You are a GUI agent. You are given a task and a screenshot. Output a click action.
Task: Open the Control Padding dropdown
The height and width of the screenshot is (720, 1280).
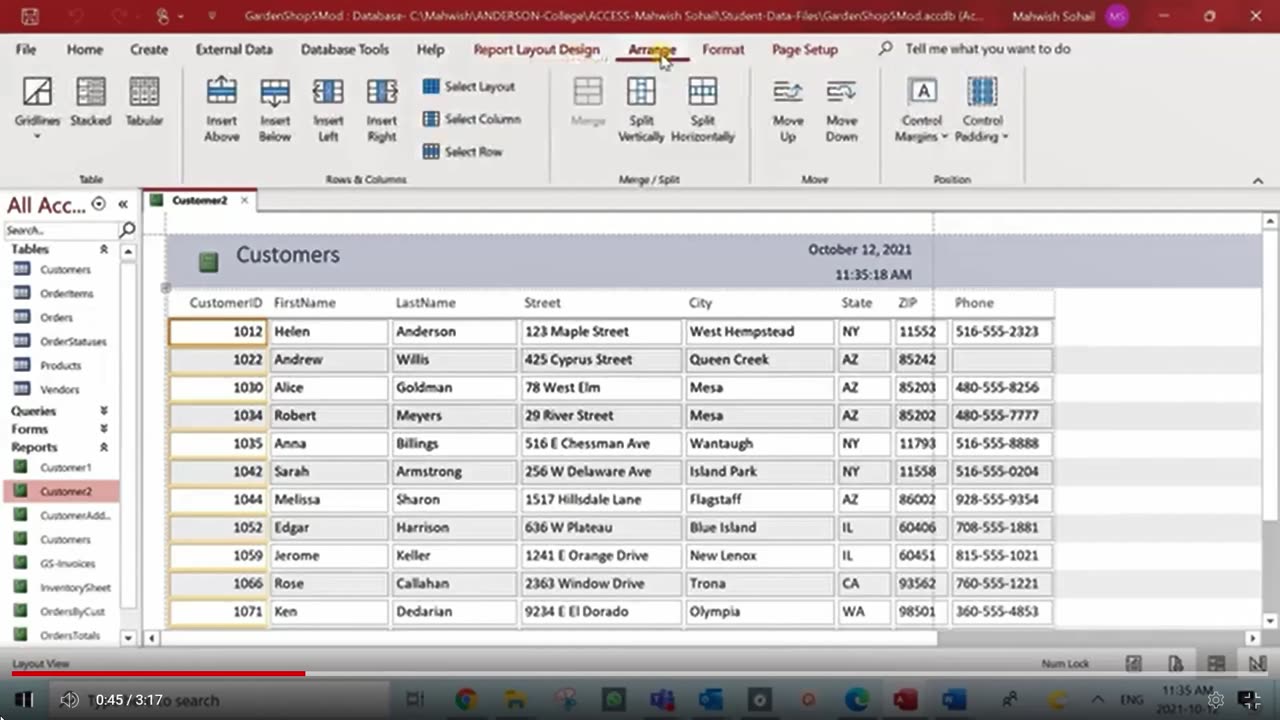pyautogui.click(x=982, y=109)
